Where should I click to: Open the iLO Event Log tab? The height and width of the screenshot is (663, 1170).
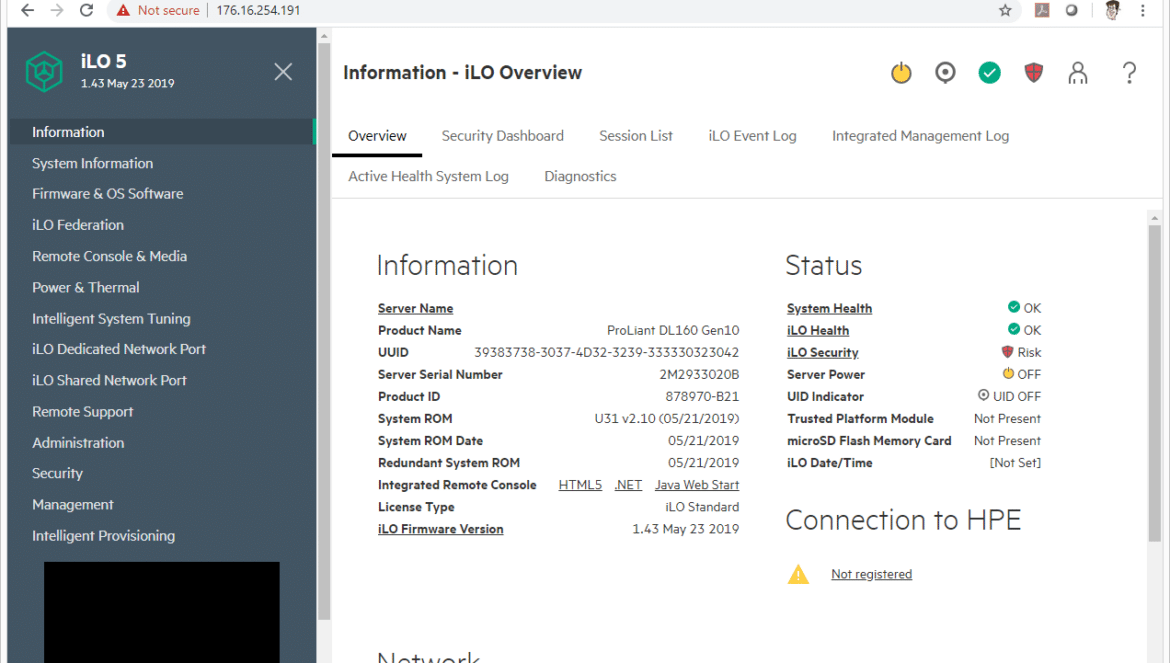(752, 136)
